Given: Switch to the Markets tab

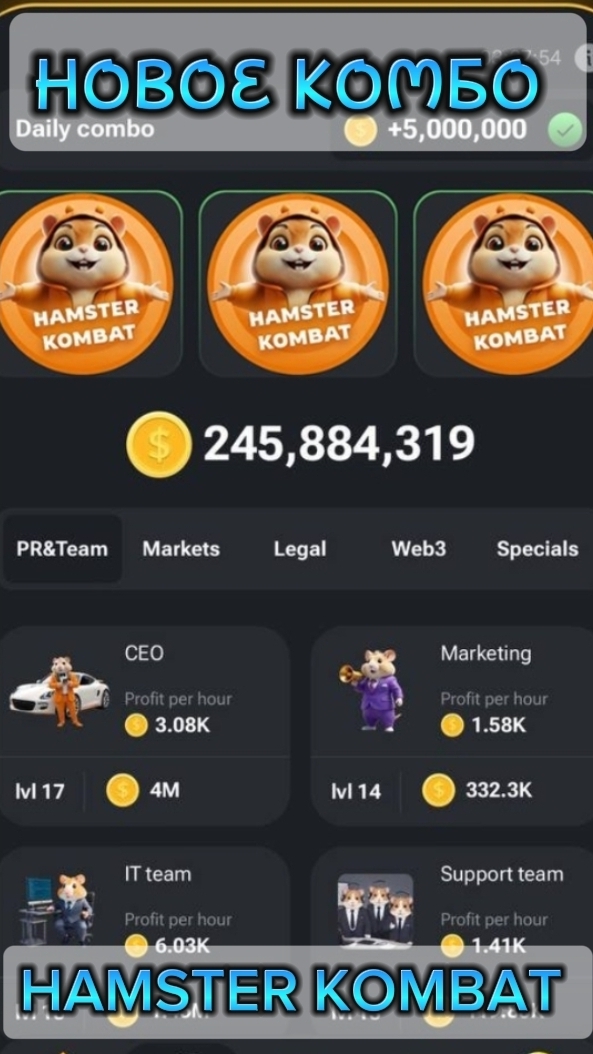Looking at the screenshot, I should click(x=181, y=549).
